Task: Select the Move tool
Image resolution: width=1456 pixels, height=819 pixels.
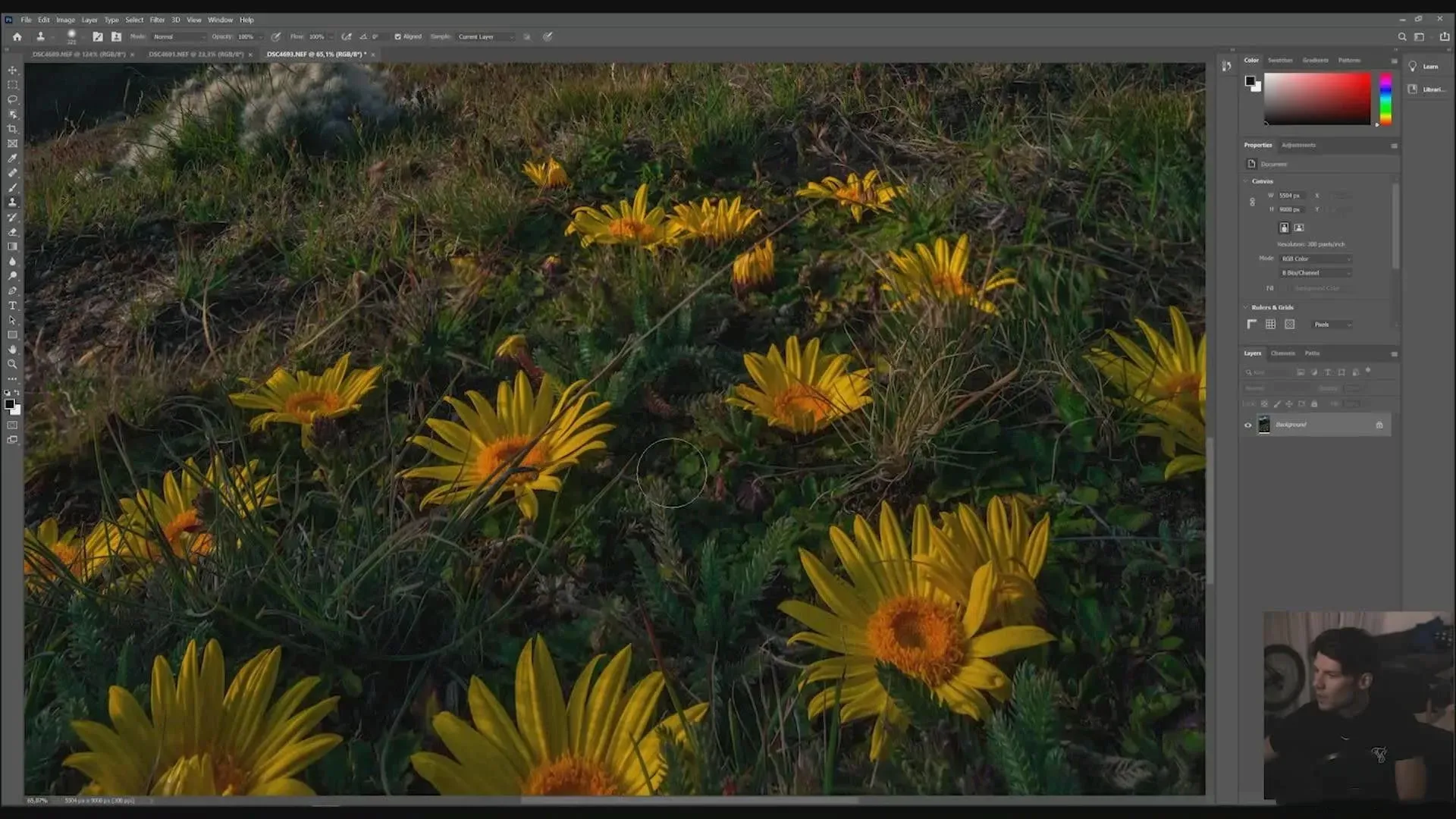Action: click(12, 70)
